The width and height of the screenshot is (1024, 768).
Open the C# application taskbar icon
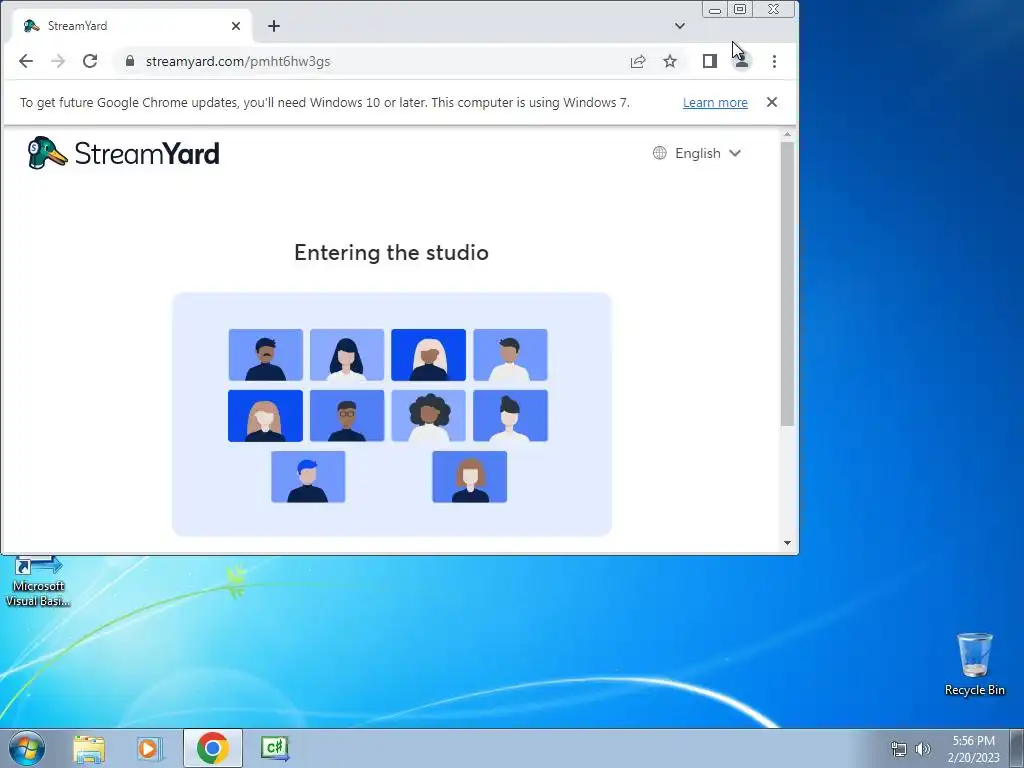click(x=275, y=748)
